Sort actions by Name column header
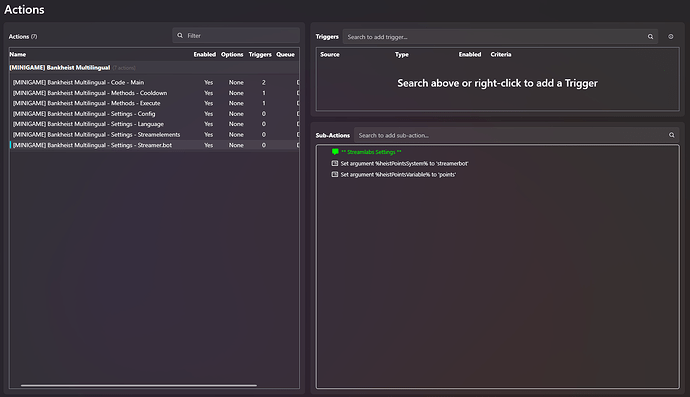Image resolution: width=690 pixels, height=397 pixels. pos(18,55)
